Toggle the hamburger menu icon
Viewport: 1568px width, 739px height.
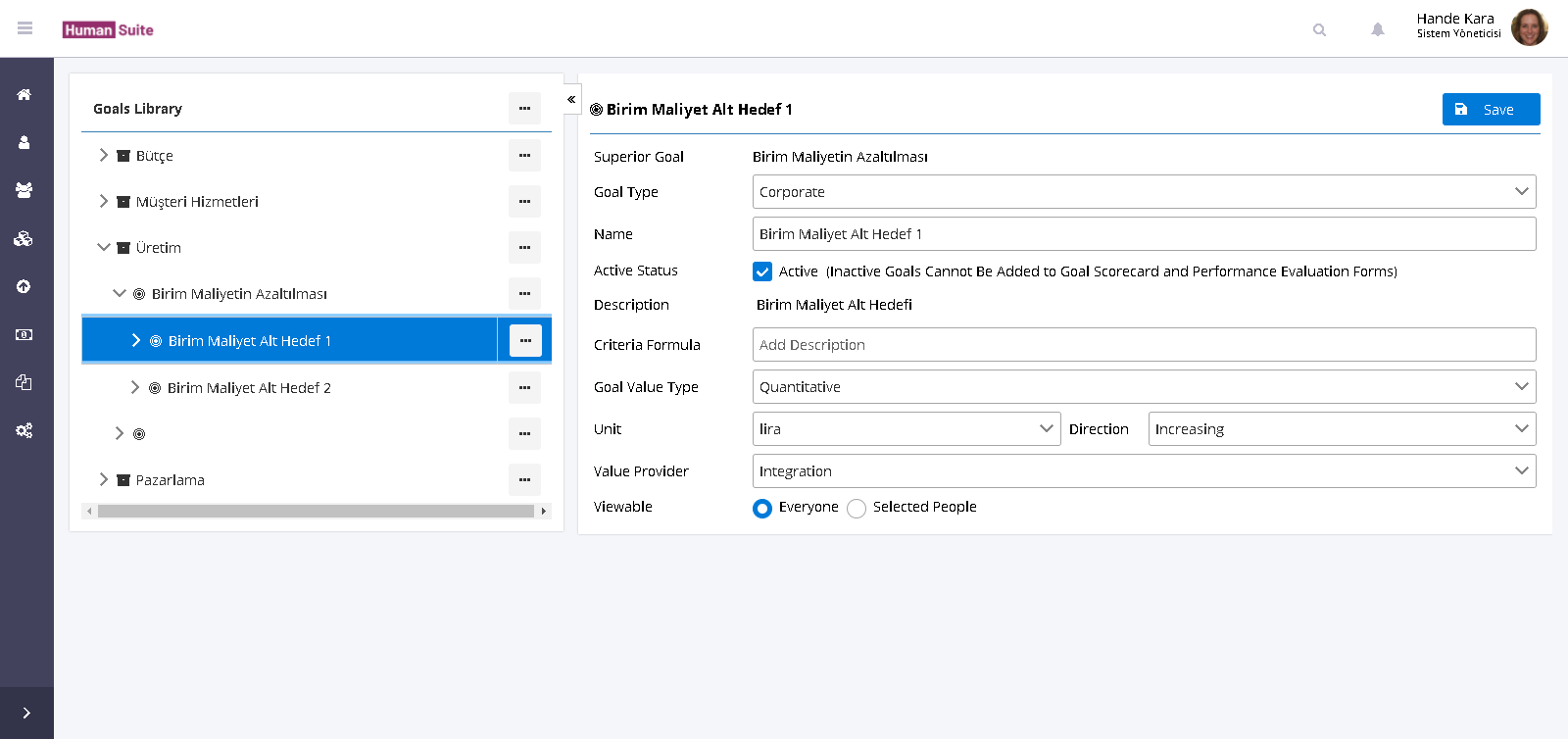(25, 28)
